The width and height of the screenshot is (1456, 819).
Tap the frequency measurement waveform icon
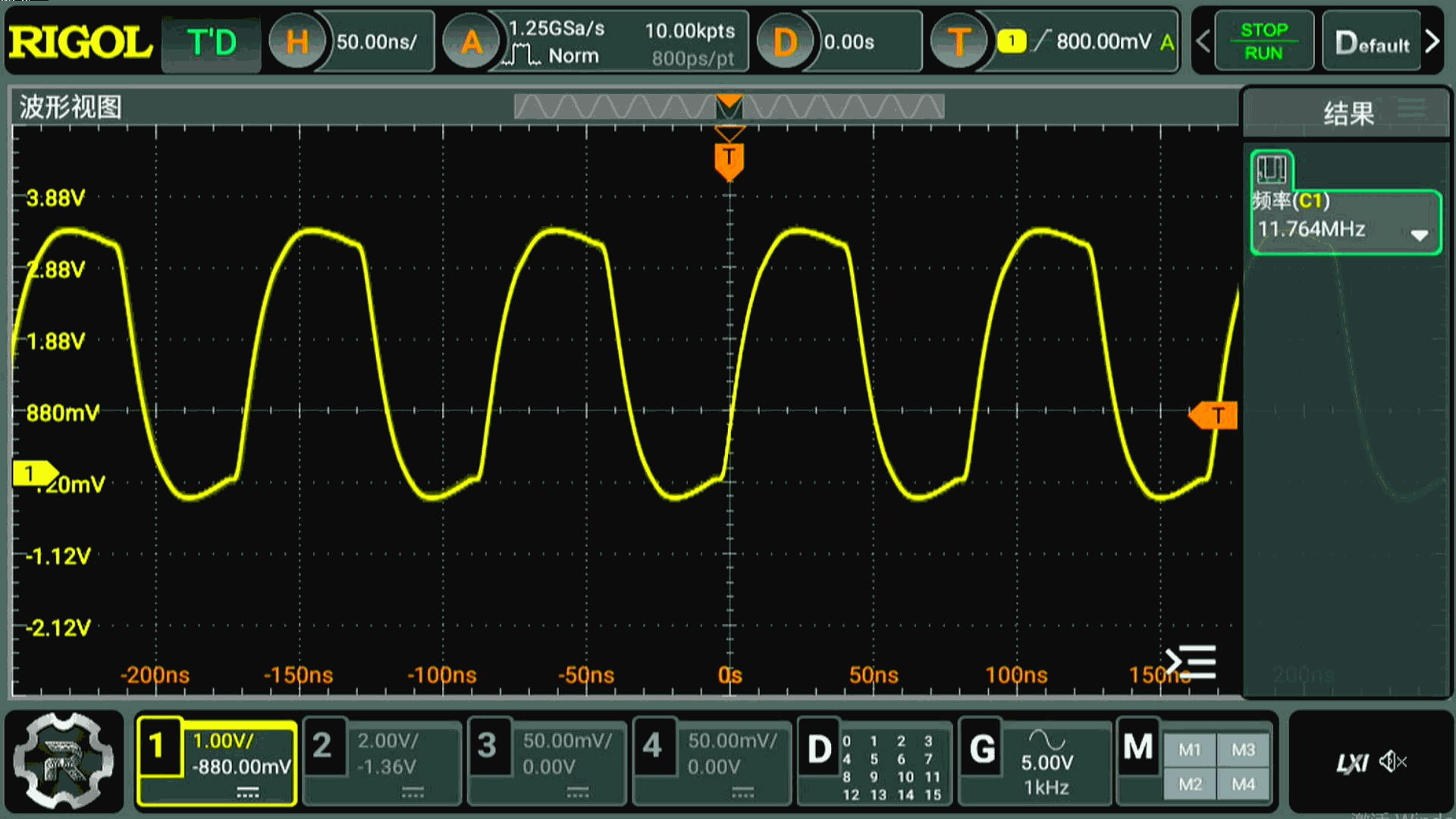click(1272, 169)
